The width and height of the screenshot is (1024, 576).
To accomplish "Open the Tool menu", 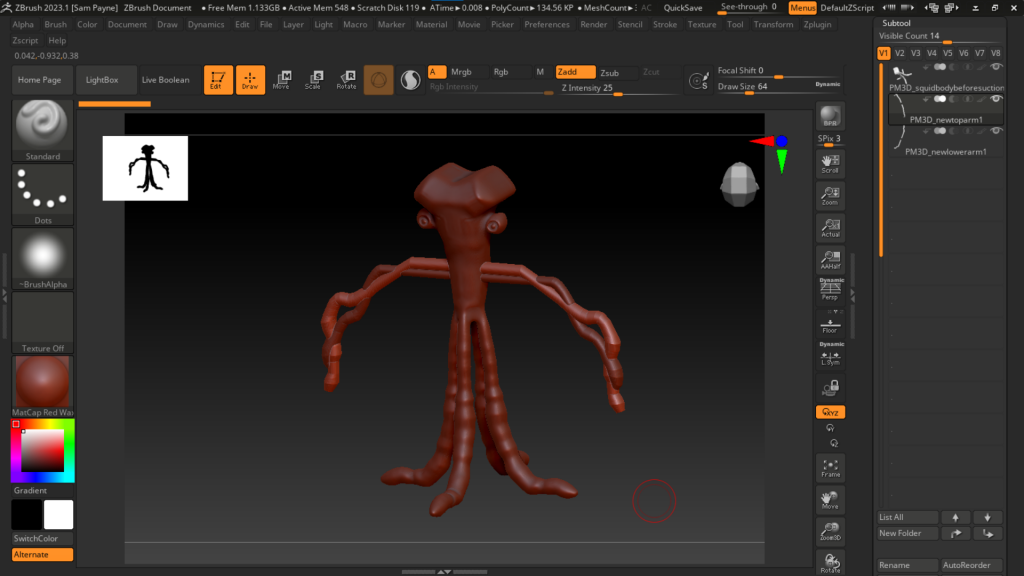I will (735, 24).
